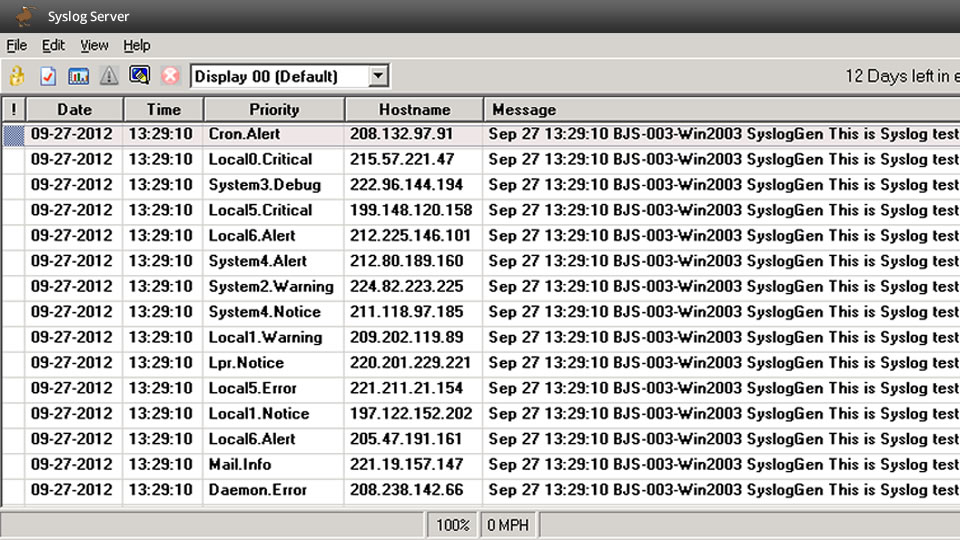
Task: Open the File menu
Action: click(x=17, y=45)
